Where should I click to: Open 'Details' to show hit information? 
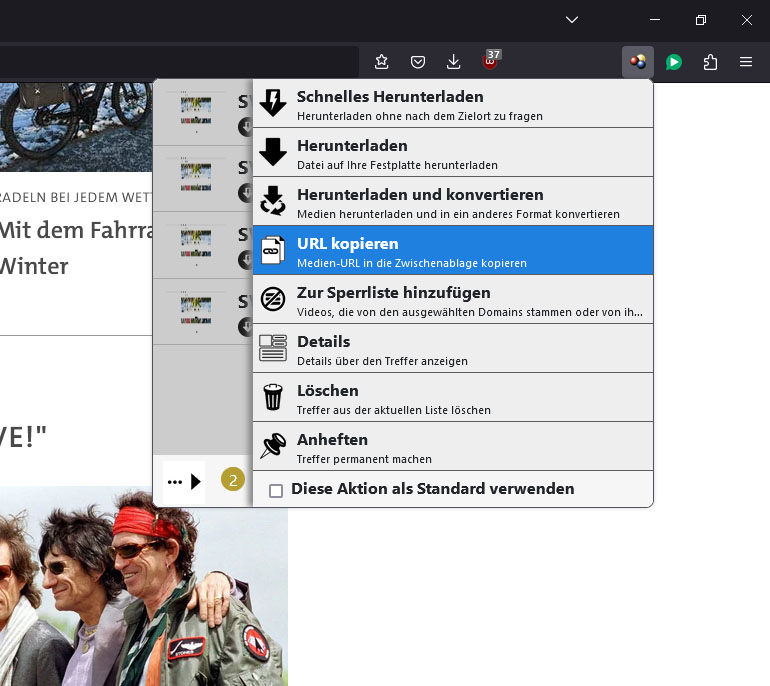[x=452, y=348]
